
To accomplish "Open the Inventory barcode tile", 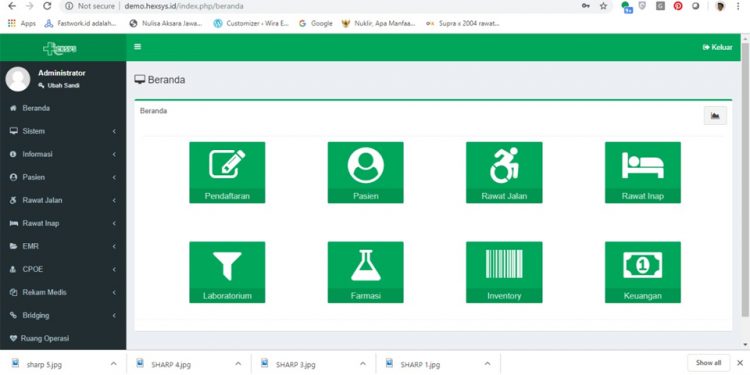I will click(x=504, y=272).
